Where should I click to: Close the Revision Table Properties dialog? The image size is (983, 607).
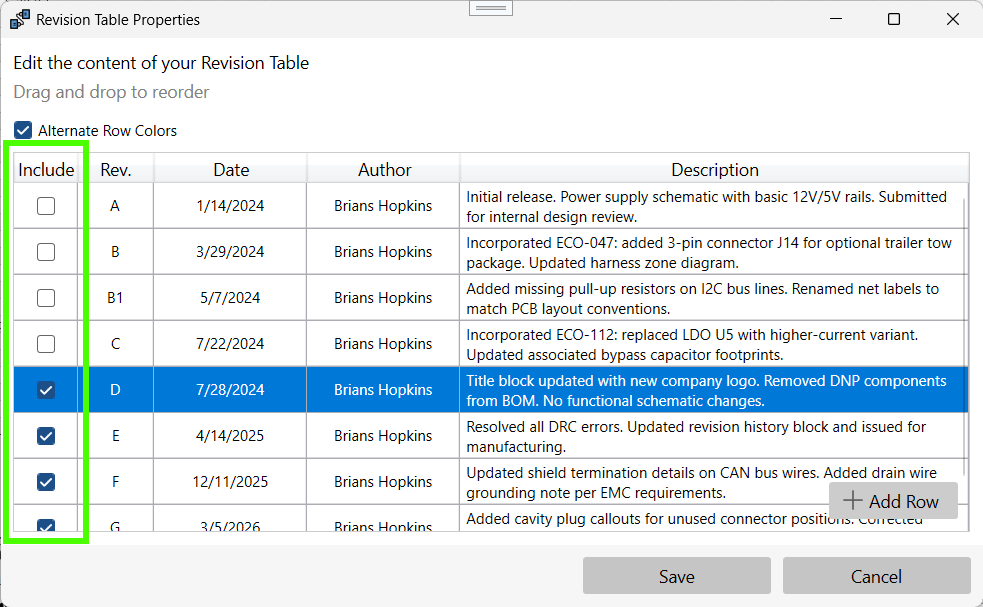(953, 19)
